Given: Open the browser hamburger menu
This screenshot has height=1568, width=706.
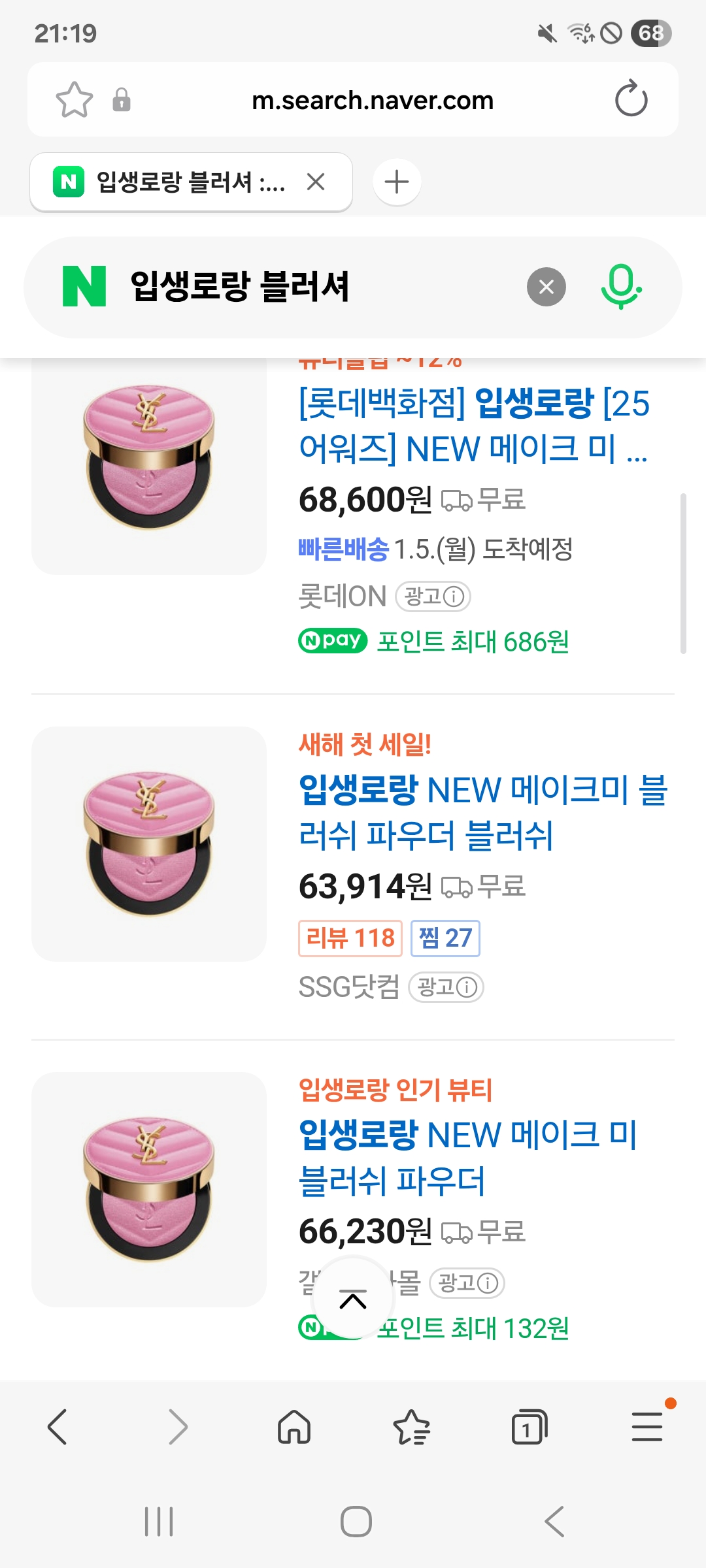Looking at the screenshot, I should point(647,1427).
